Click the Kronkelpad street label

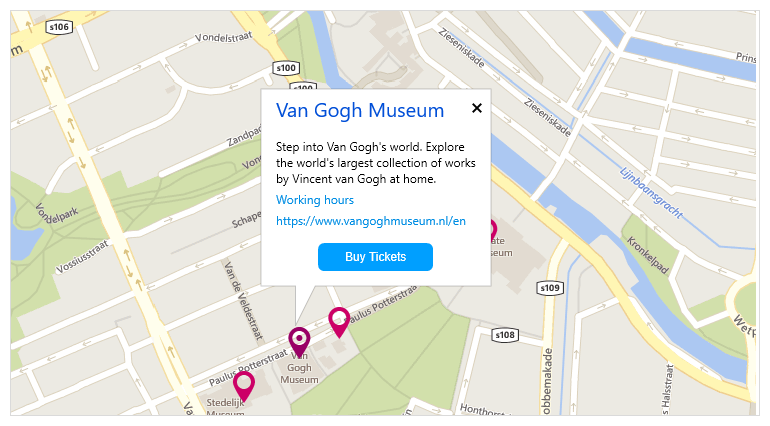[x=647, y=255]
